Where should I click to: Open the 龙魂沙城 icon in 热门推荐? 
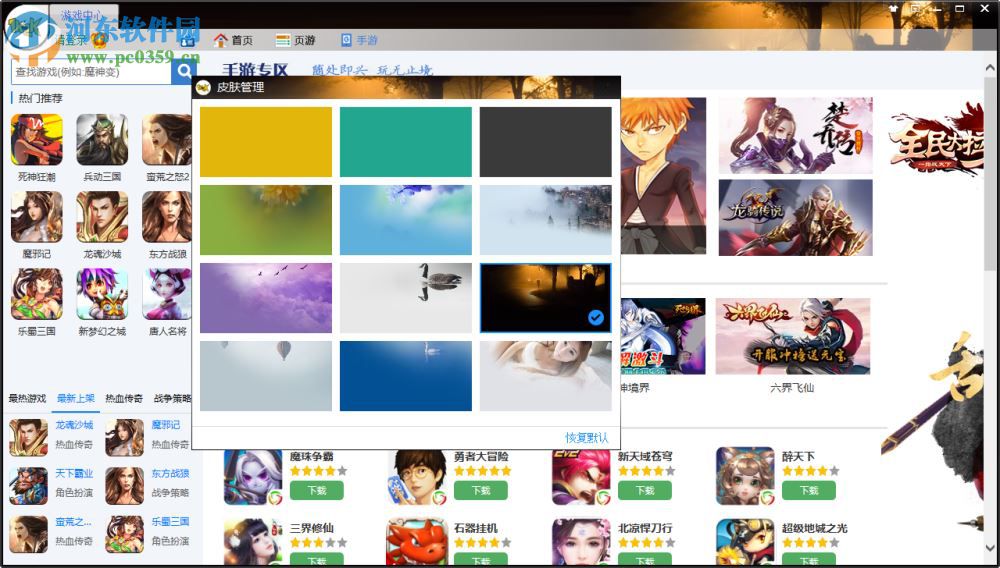coord(102,217)
